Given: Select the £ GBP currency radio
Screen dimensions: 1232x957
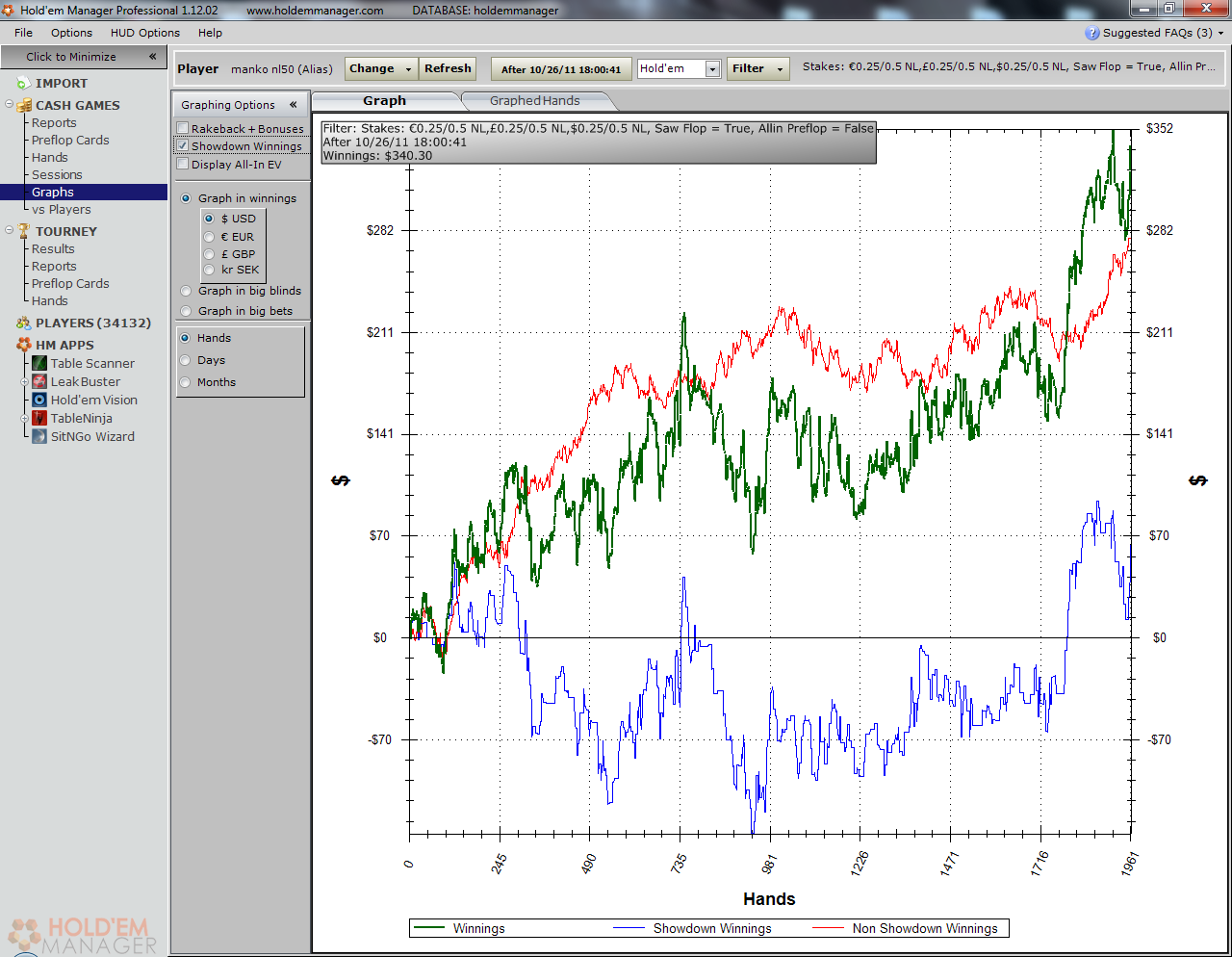Looking at the screenshot, I should (209, 254).
